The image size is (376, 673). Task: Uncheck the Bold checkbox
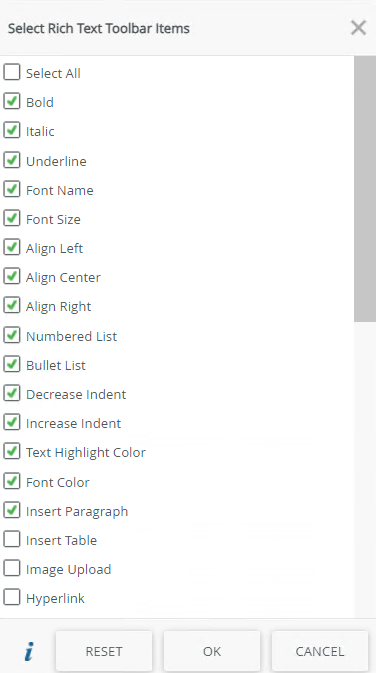tap(12, 101)
